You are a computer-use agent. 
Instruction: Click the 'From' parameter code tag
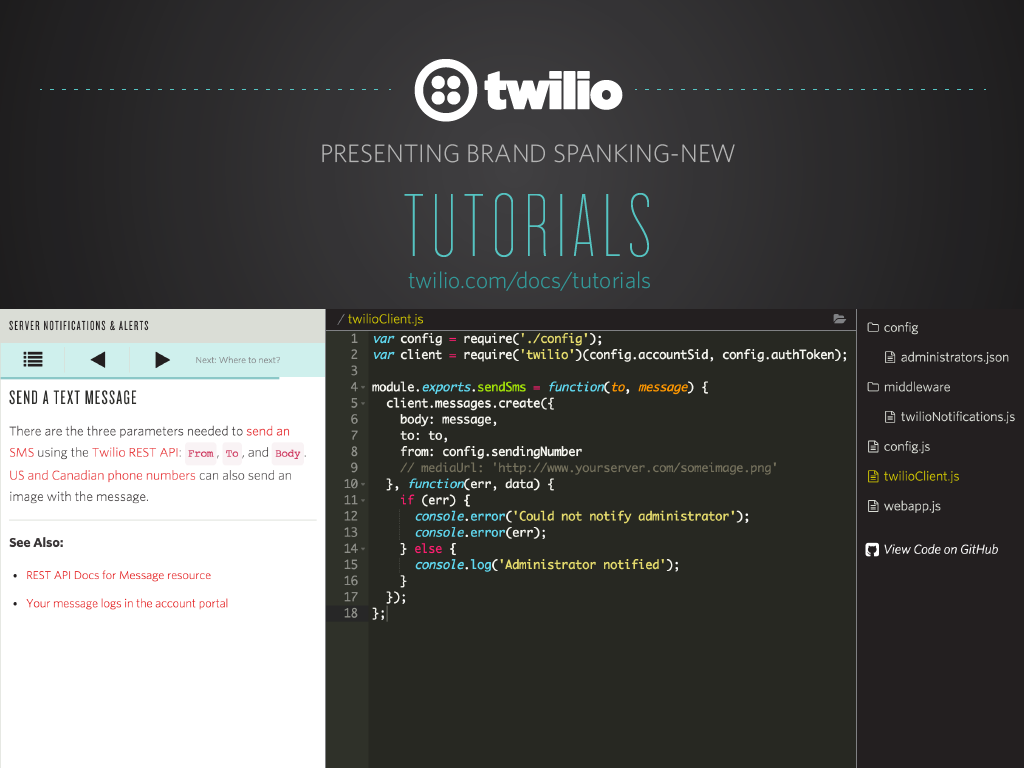coord(200,453)
